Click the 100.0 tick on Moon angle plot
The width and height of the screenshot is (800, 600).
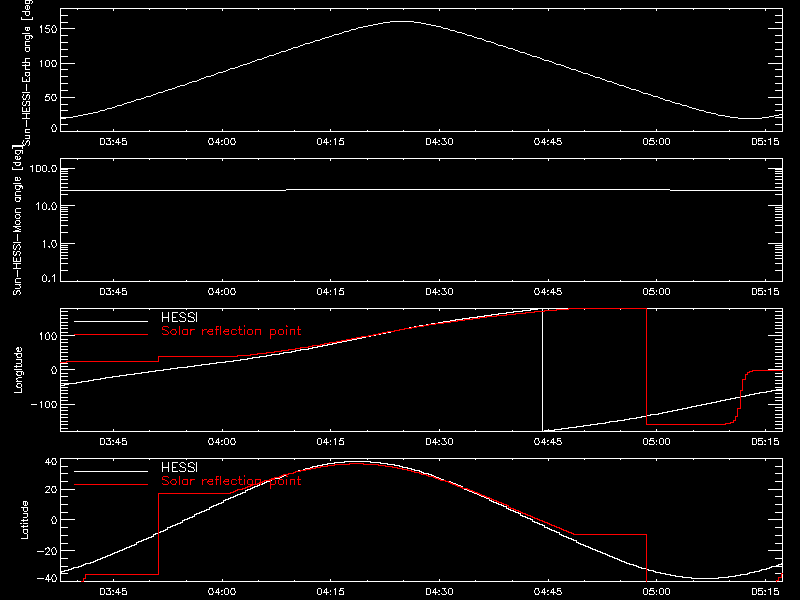pos(43,169)
